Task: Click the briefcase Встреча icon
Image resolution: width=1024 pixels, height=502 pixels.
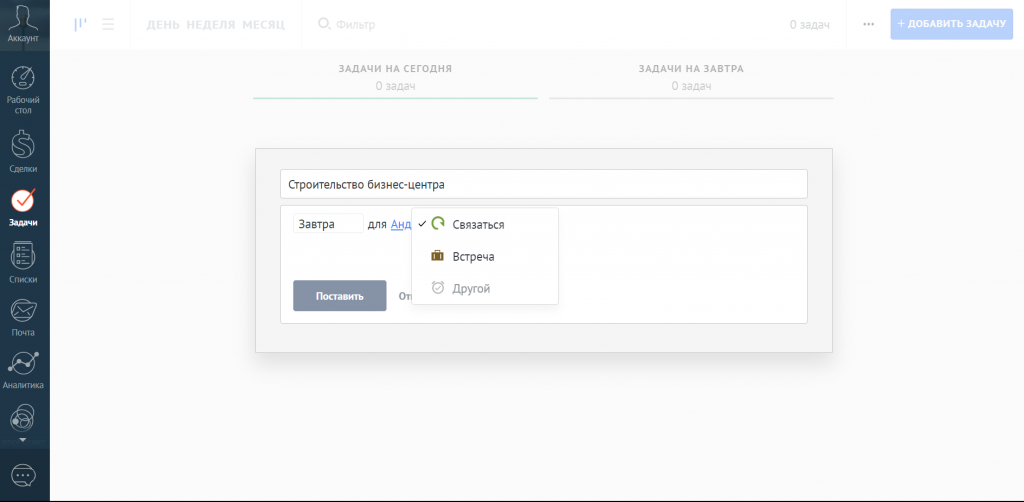Action: pos(438,256)
